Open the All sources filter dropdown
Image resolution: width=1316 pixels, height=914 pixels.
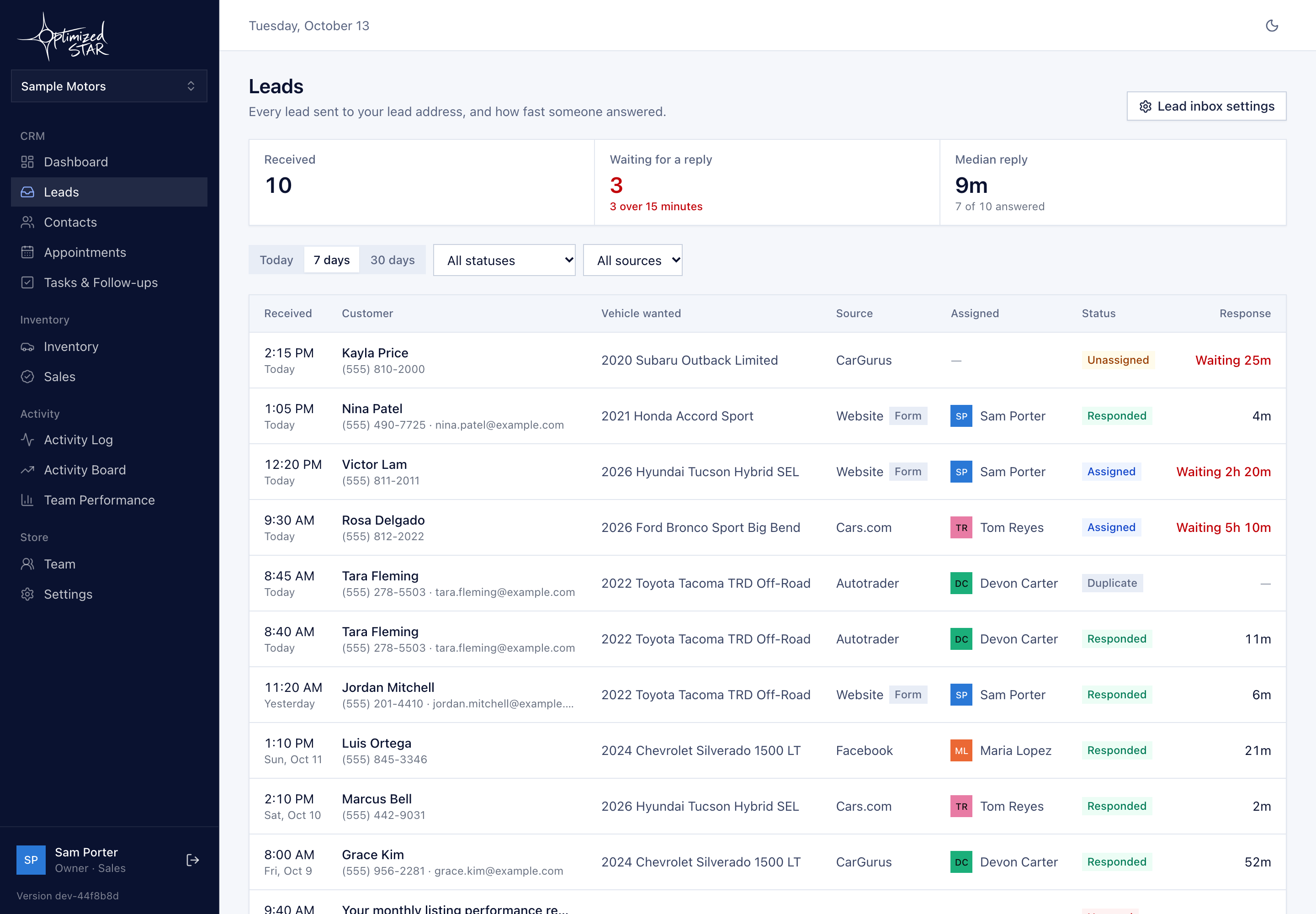[x=632, y=260]
